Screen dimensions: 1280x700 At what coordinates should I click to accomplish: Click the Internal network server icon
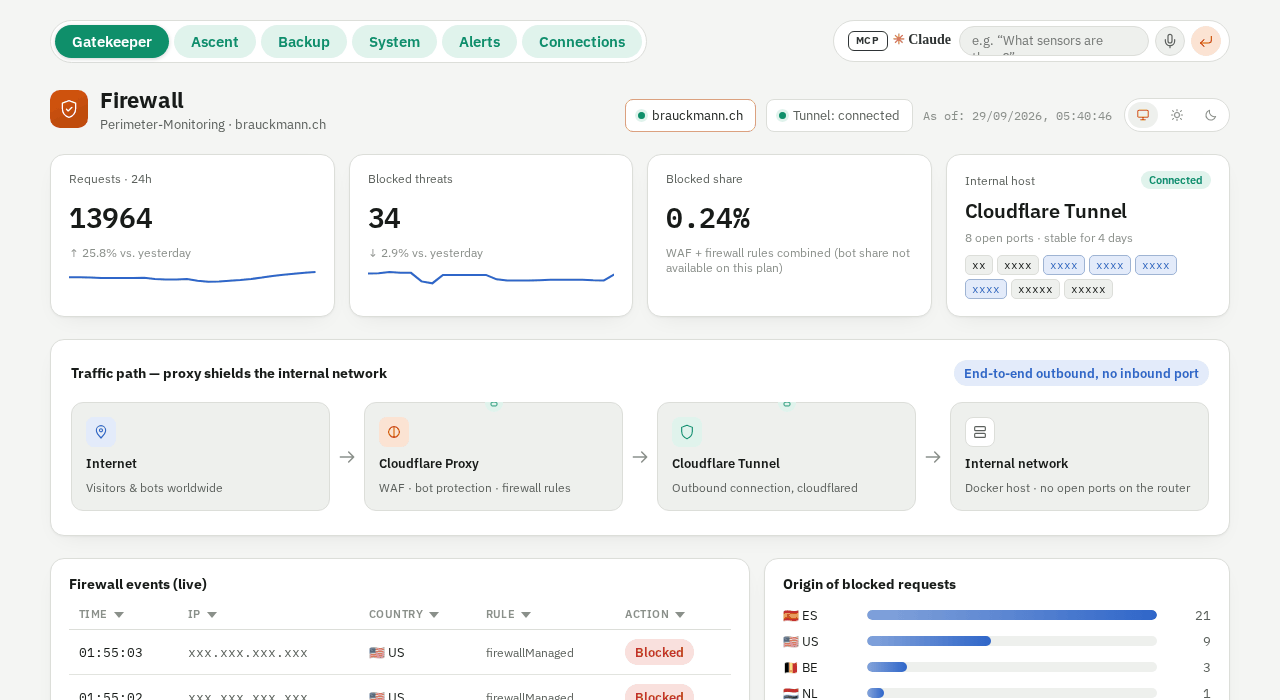(980, 432)
